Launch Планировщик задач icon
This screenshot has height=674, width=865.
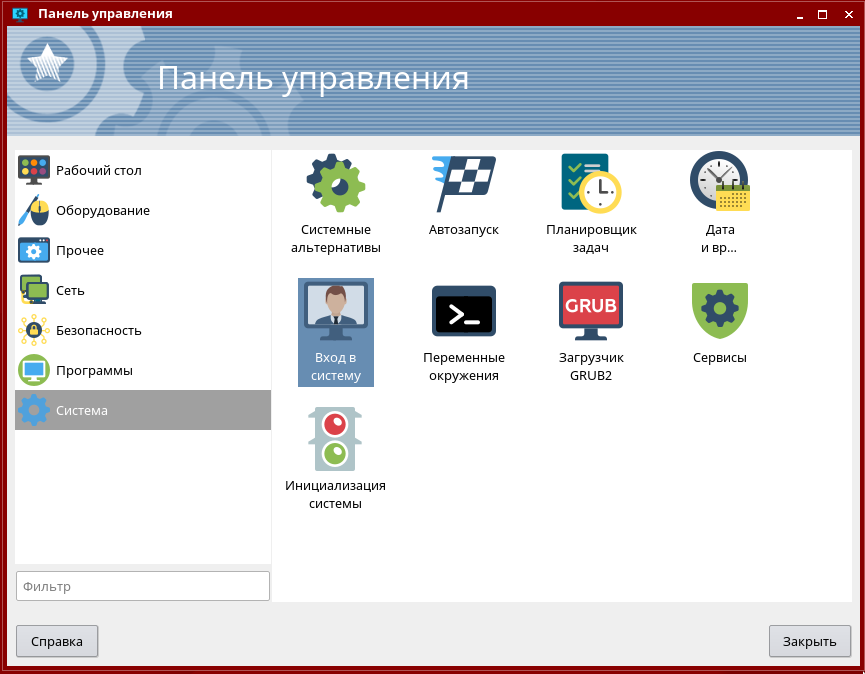[591, 184]
